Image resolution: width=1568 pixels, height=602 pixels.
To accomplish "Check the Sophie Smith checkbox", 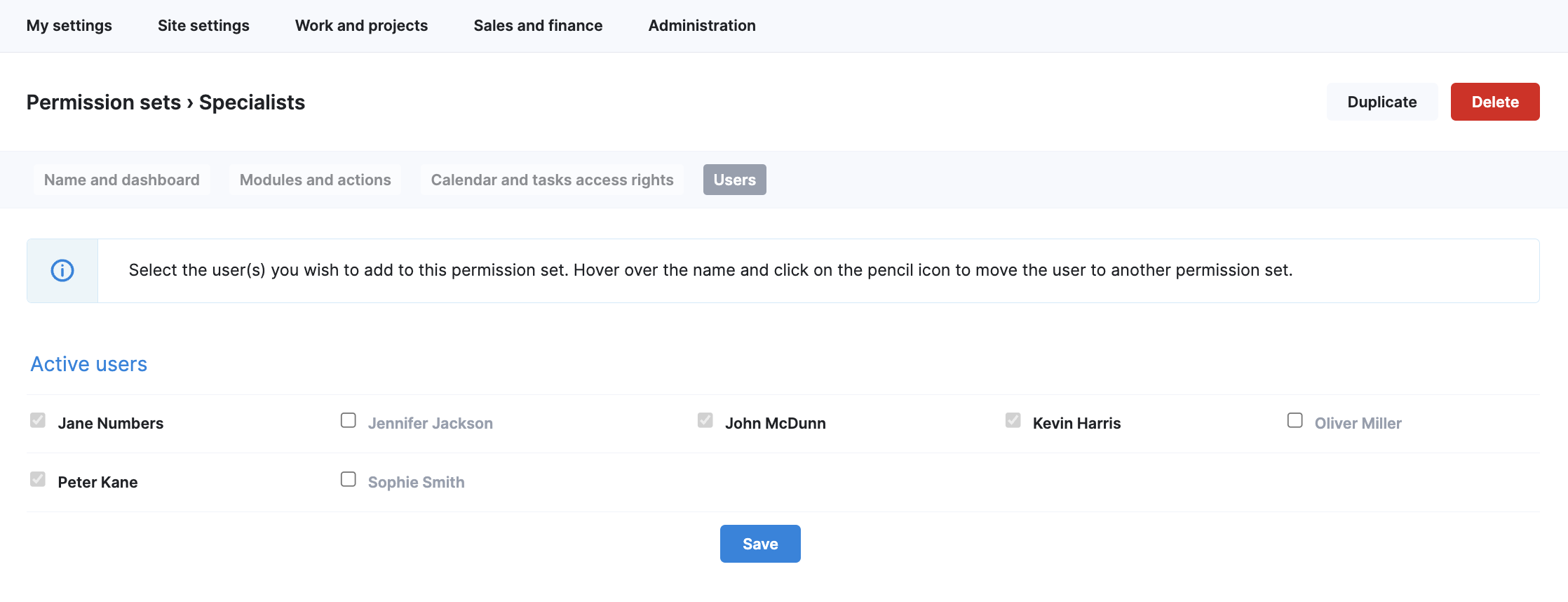I will (349, 479).
